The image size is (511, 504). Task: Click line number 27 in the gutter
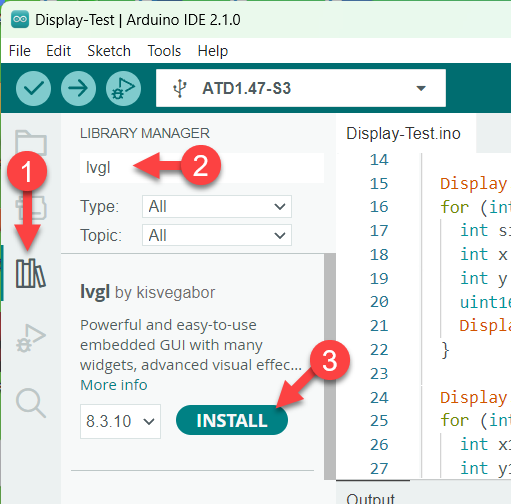[379, 468]
